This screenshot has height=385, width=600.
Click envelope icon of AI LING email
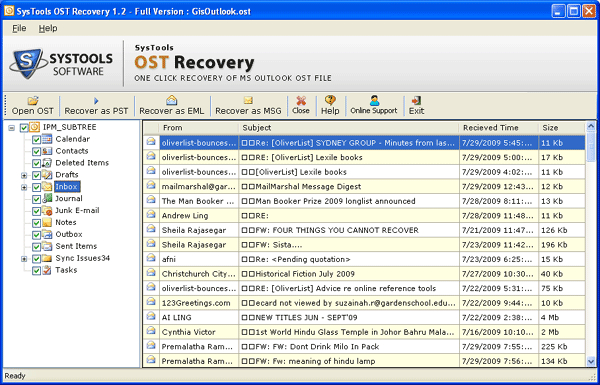(151, 316)
